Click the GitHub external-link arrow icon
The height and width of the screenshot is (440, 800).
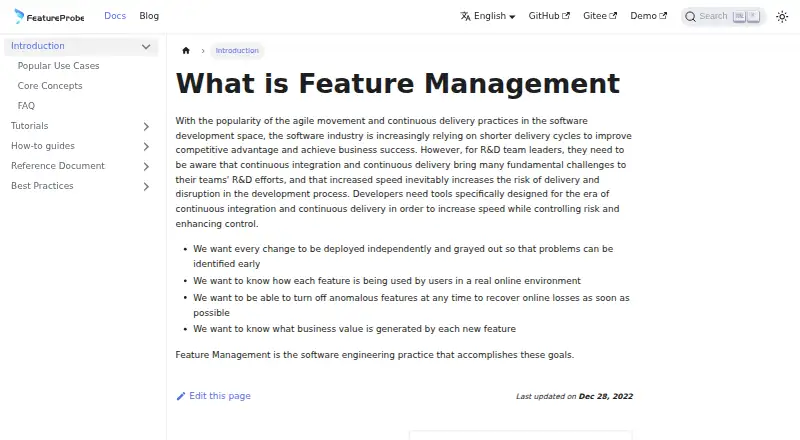(566, 16)
